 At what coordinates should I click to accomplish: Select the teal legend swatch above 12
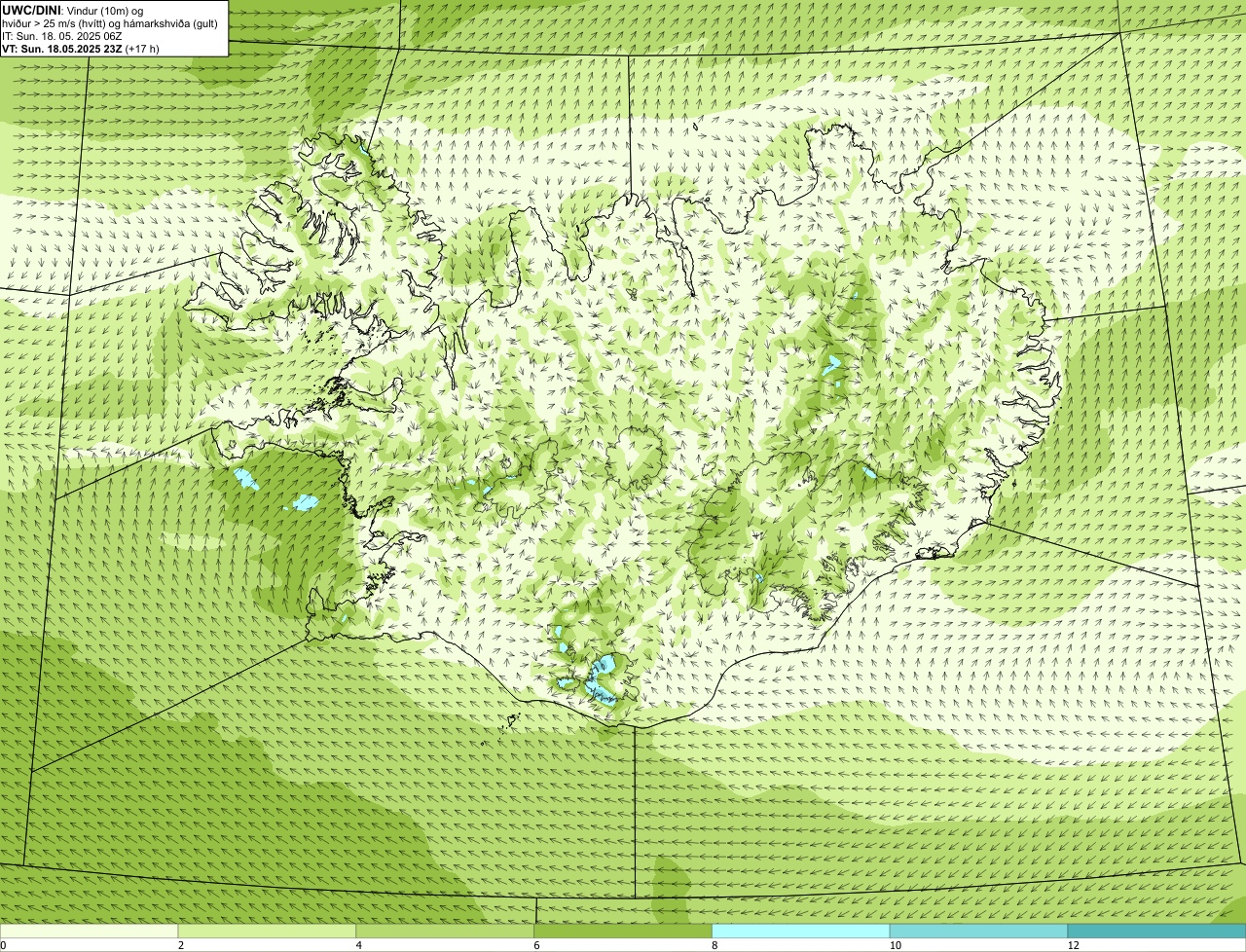(x=1156, y=931)
